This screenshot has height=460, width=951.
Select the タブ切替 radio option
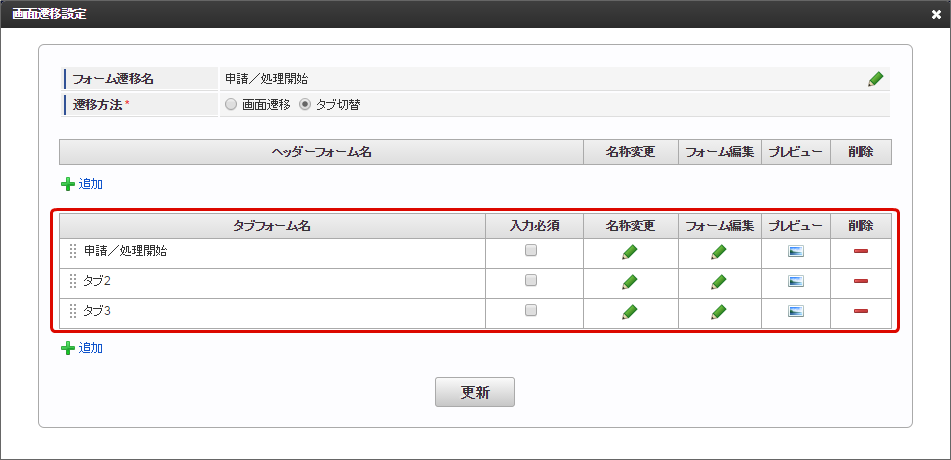[x=305, y=104]
